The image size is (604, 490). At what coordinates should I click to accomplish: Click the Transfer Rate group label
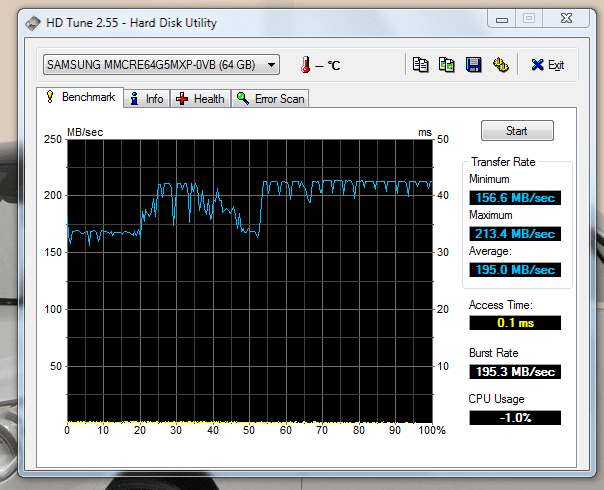pos(503,162)
